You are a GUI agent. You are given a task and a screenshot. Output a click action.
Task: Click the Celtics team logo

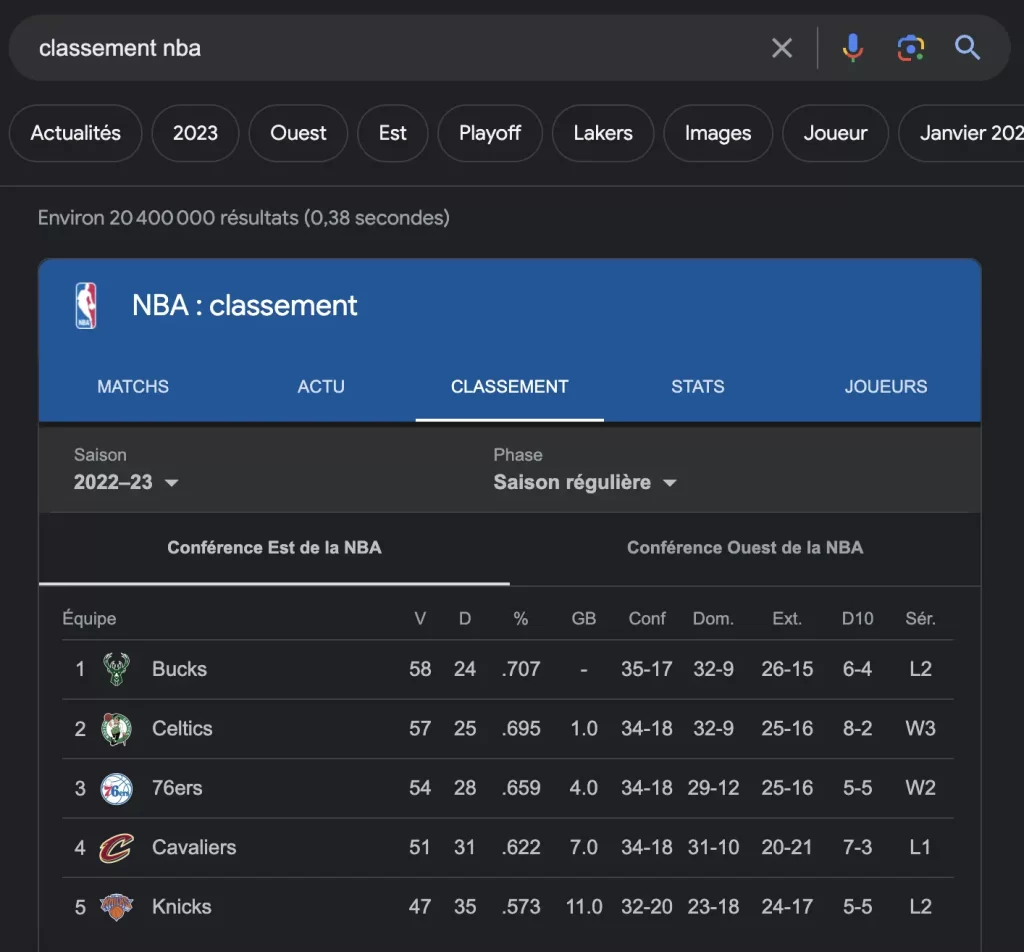(116, 729)
